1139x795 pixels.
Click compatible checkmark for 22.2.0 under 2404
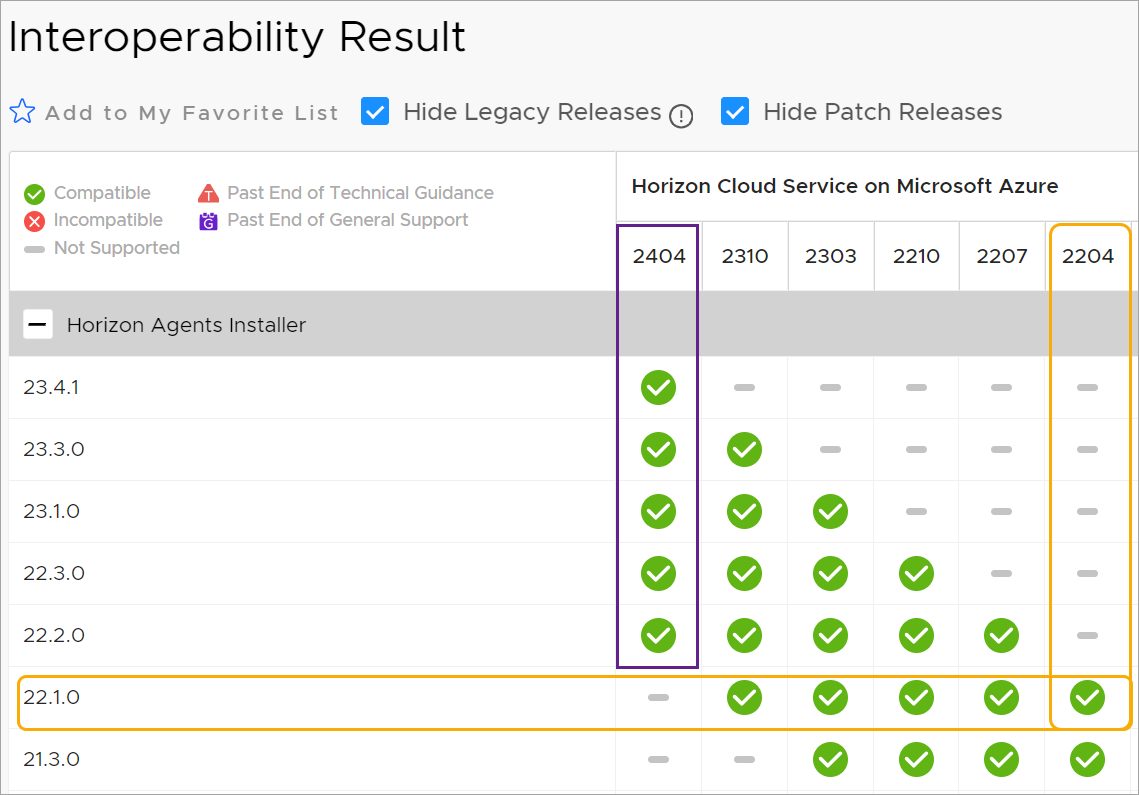(x=658, y=635)
